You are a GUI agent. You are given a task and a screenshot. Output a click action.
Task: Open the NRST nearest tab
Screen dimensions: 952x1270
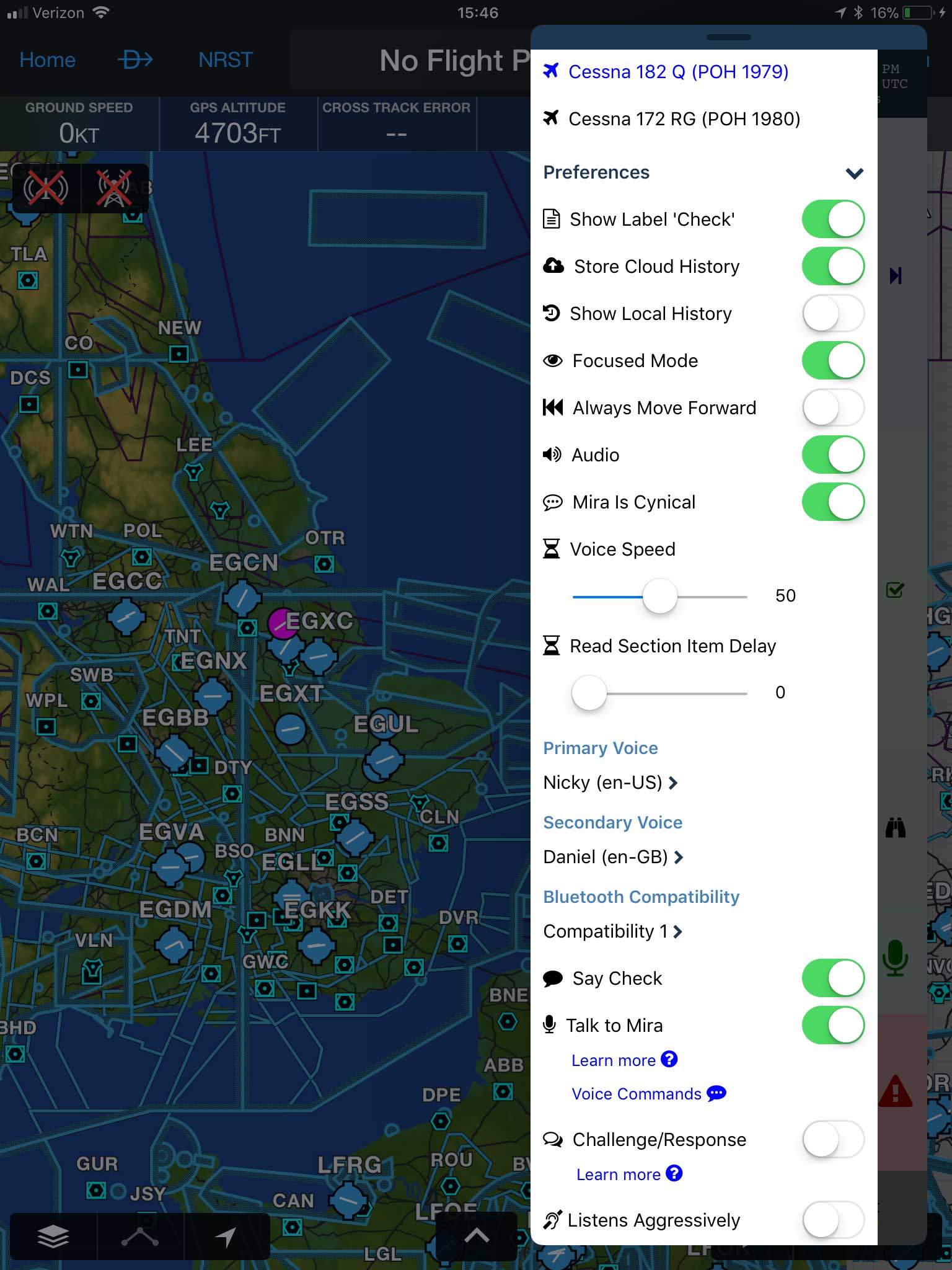(x=226, y=60)
